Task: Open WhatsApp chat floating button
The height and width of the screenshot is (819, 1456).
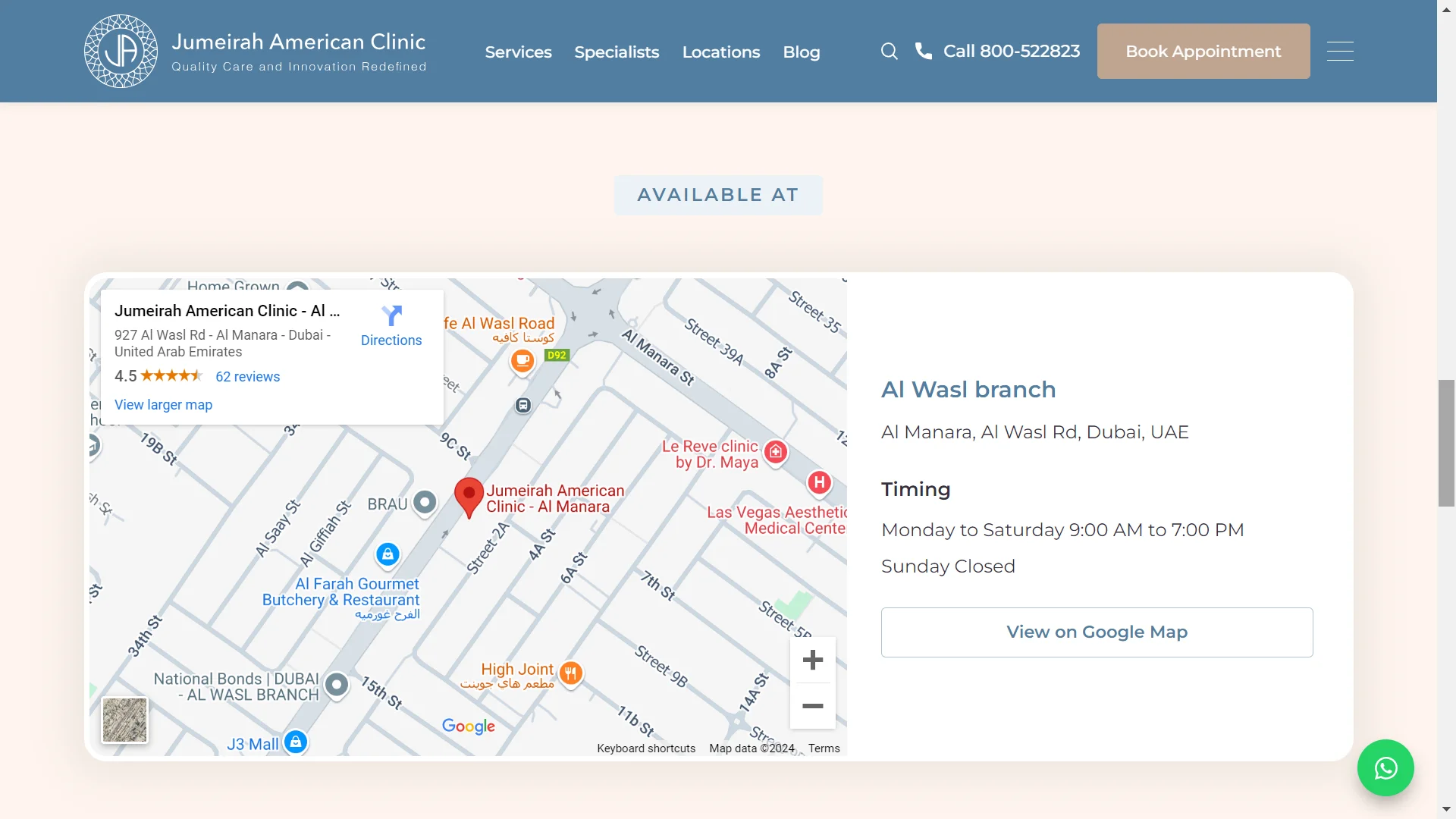Action: [1385, 767]
